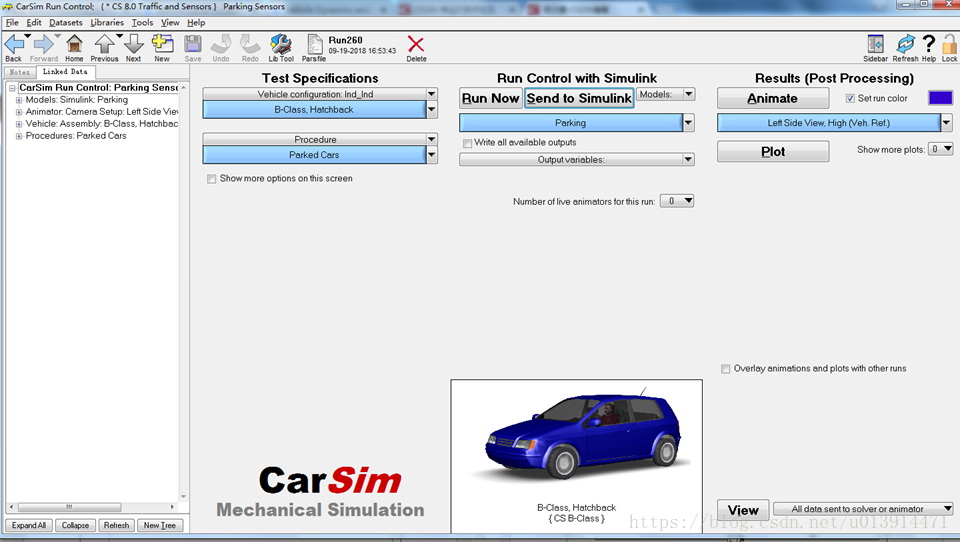This screenshot has width=960, height=542.
Task: Open the Datasets menu
Action: click(x=66, y=23)
